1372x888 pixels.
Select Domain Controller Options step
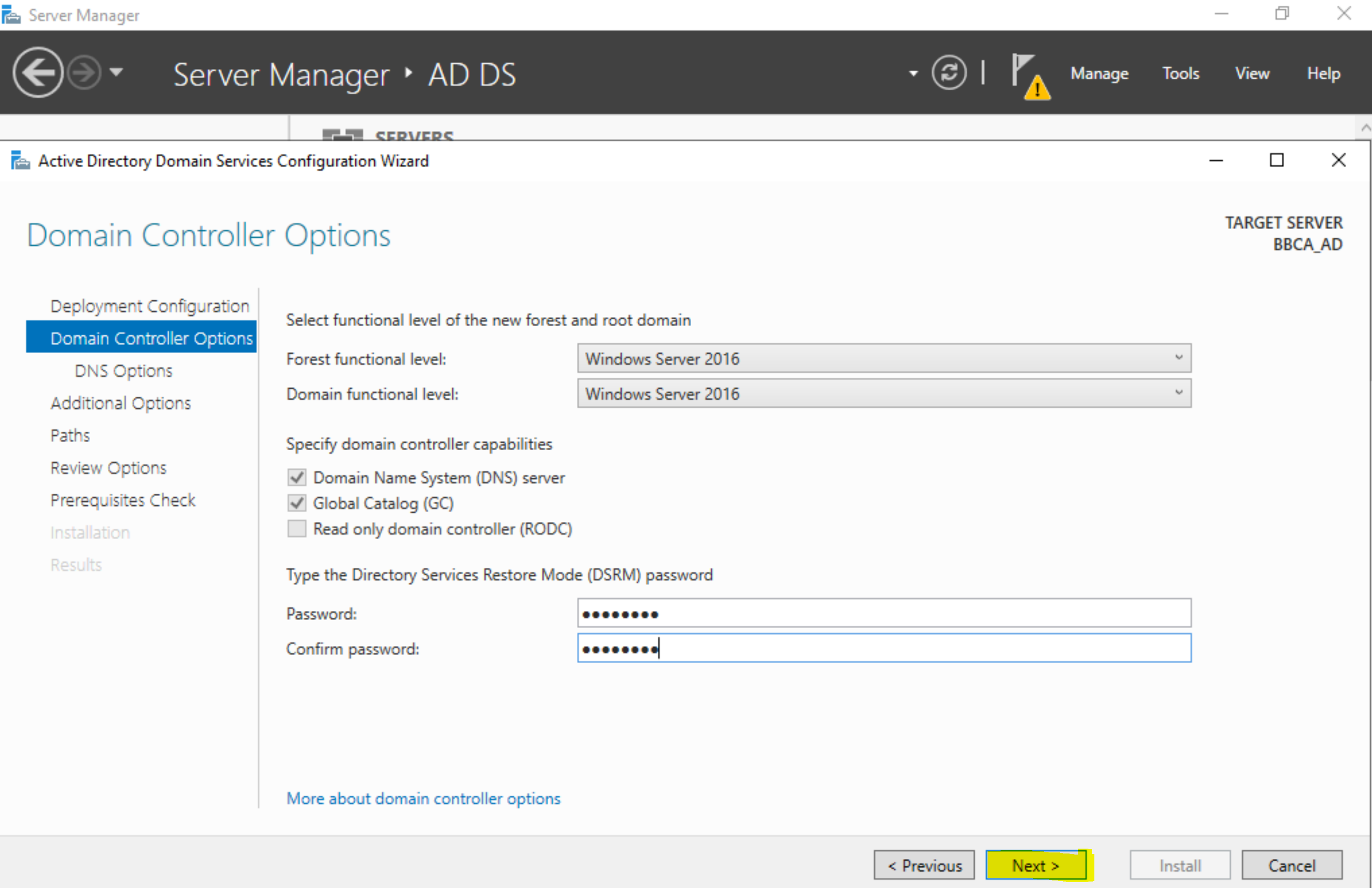(141, 338)
